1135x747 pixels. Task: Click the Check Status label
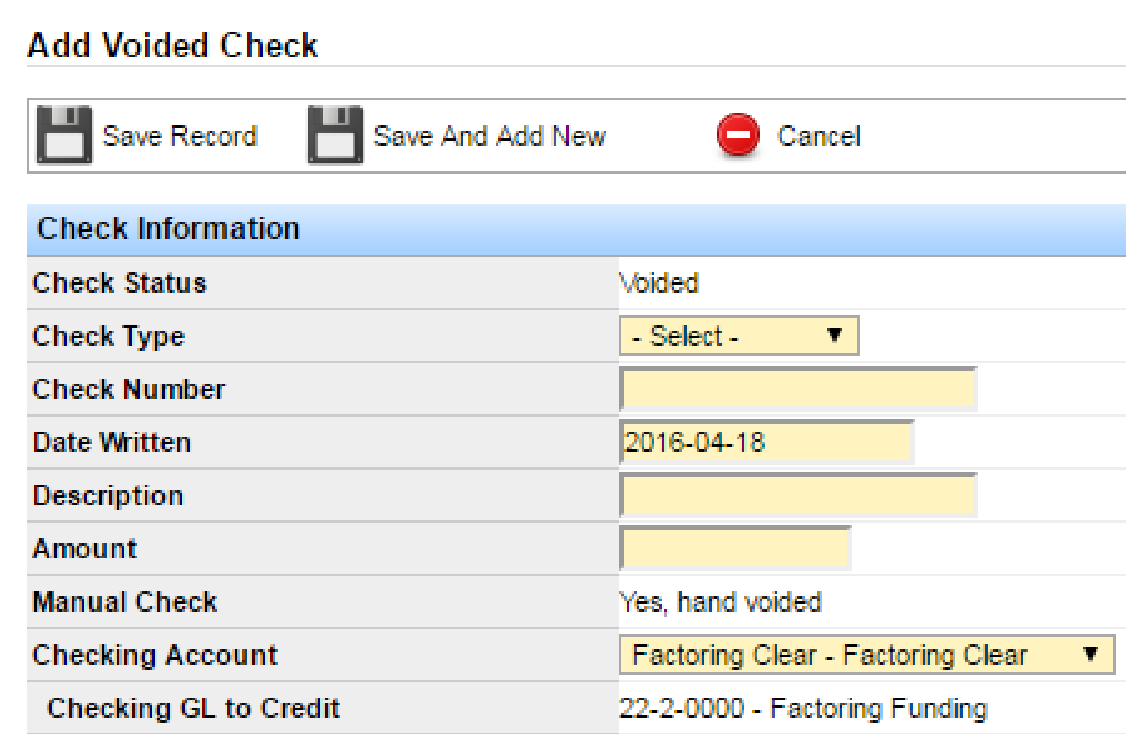pos(119,283)
